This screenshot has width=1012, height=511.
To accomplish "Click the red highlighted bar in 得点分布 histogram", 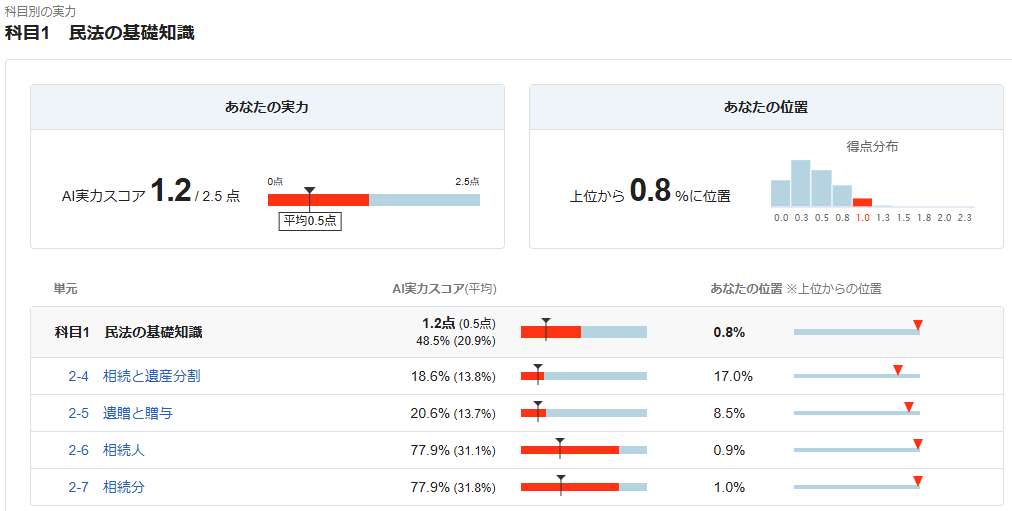I will [862, 202].
